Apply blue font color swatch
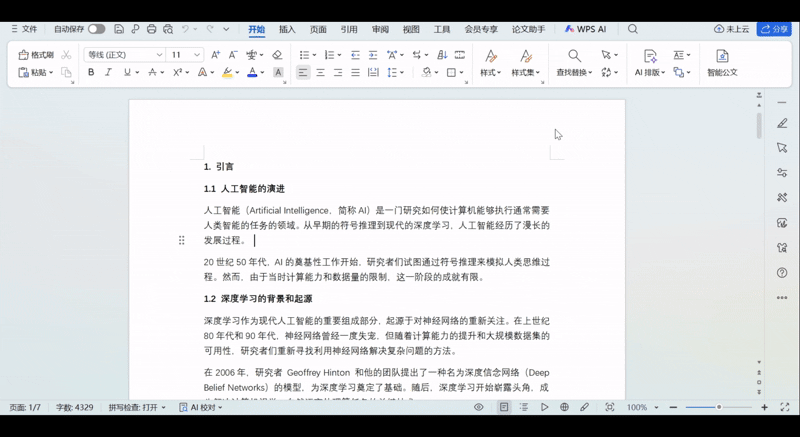Viewport: 800px width, 437px height. click(x=252, y=72)
